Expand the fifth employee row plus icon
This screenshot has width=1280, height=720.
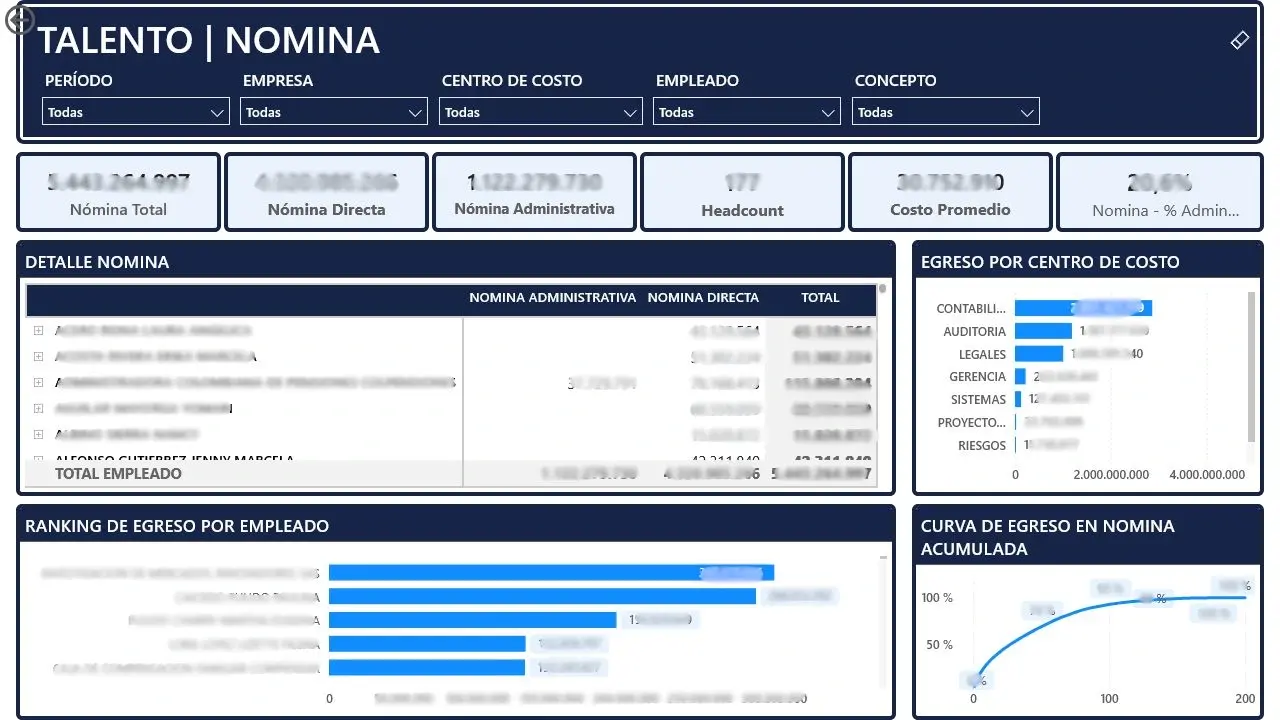[x=39, y=434]
